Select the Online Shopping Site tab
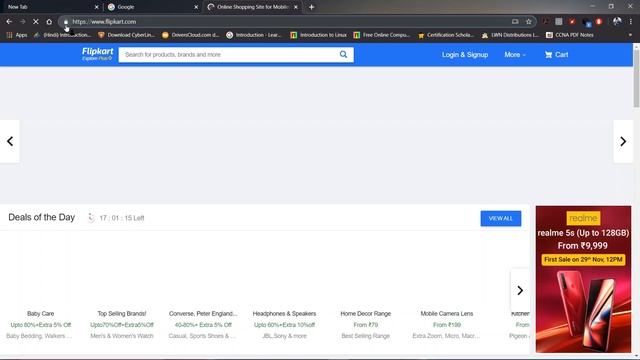 point(252,7)
